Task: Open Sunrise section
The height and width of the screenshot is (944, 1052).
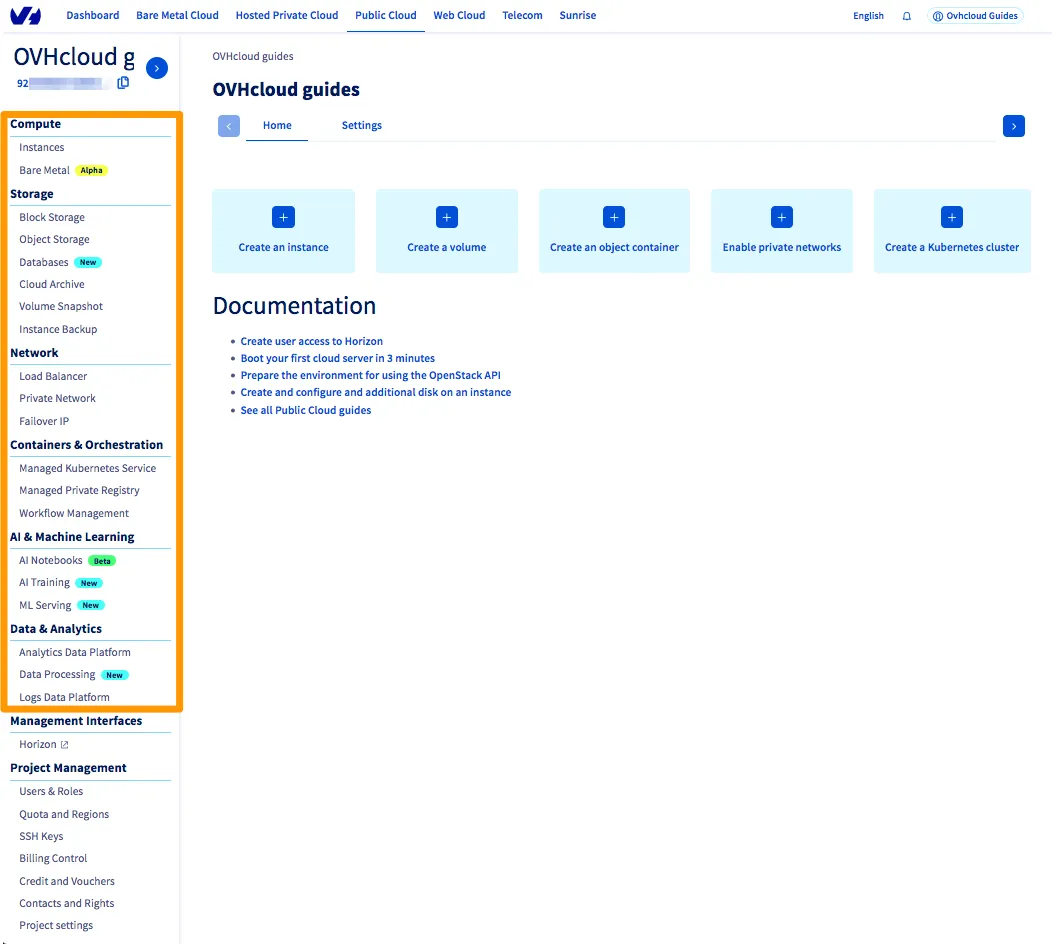Action: [x=578, y=15]
